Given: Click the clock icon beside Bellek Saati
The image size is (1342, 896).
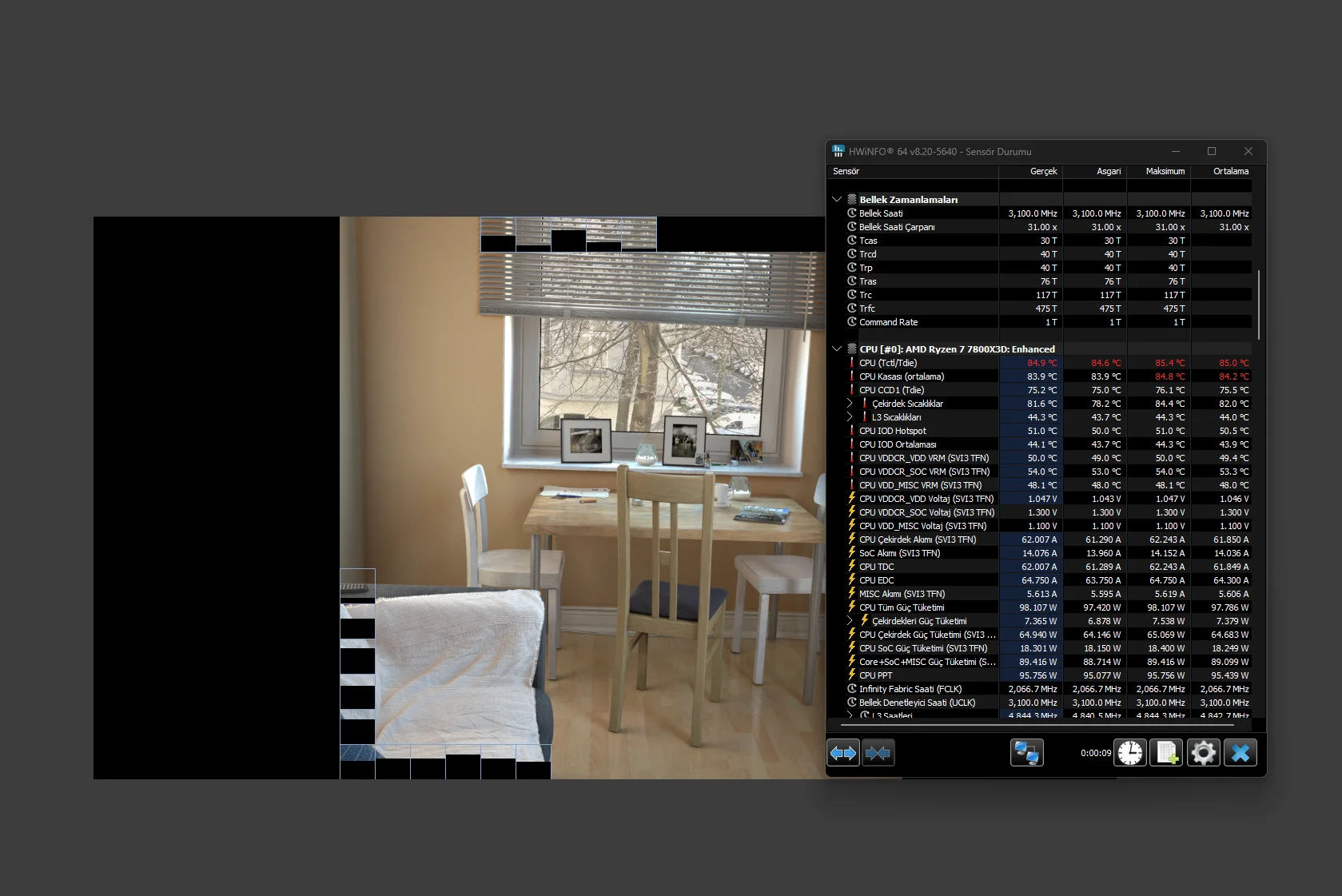Looking at the screenshot, I should (852, 213).
